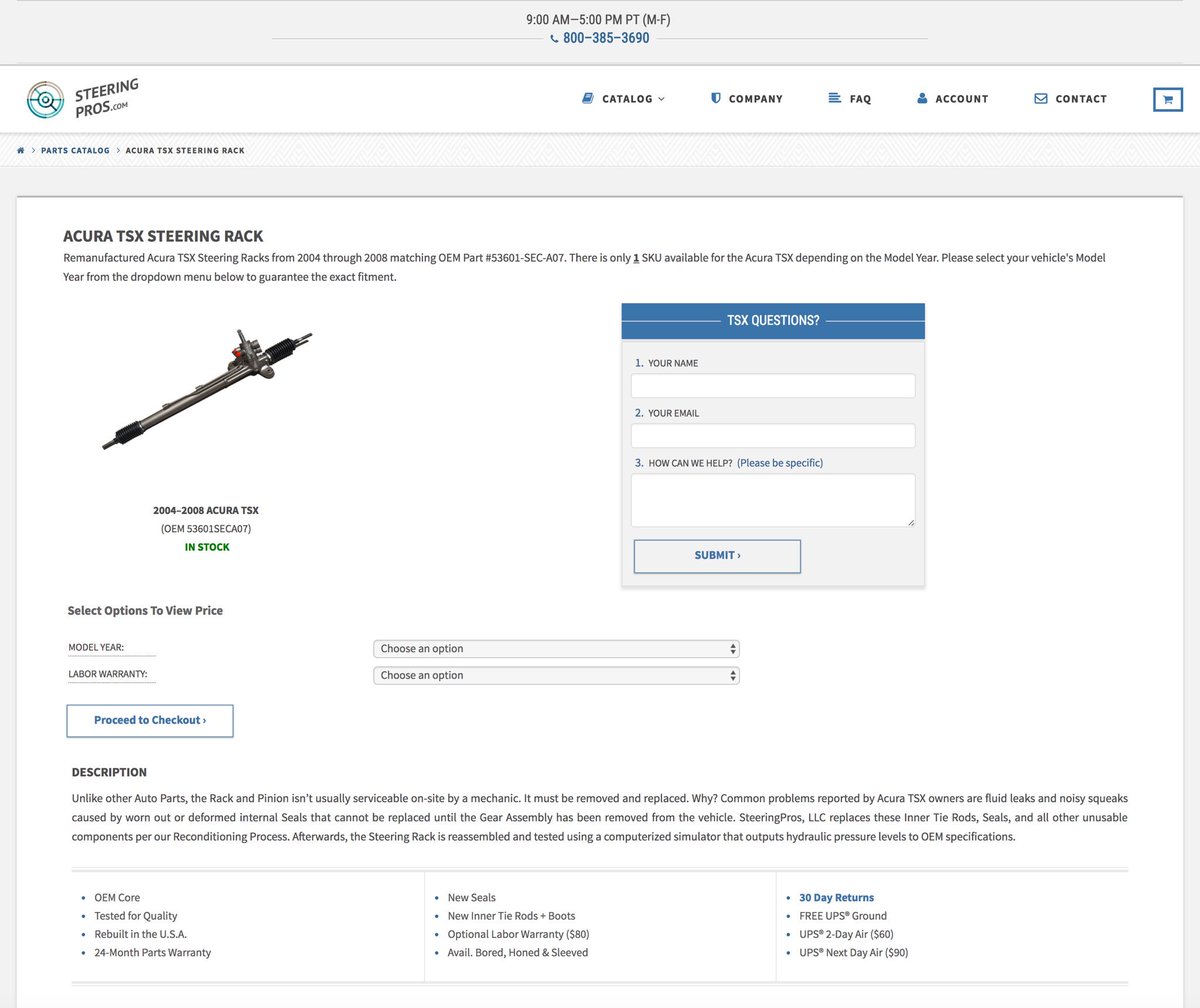Click the OEM 53601SECA07 text
The height and width of the screenshot is (1008, 1200).
206,528
